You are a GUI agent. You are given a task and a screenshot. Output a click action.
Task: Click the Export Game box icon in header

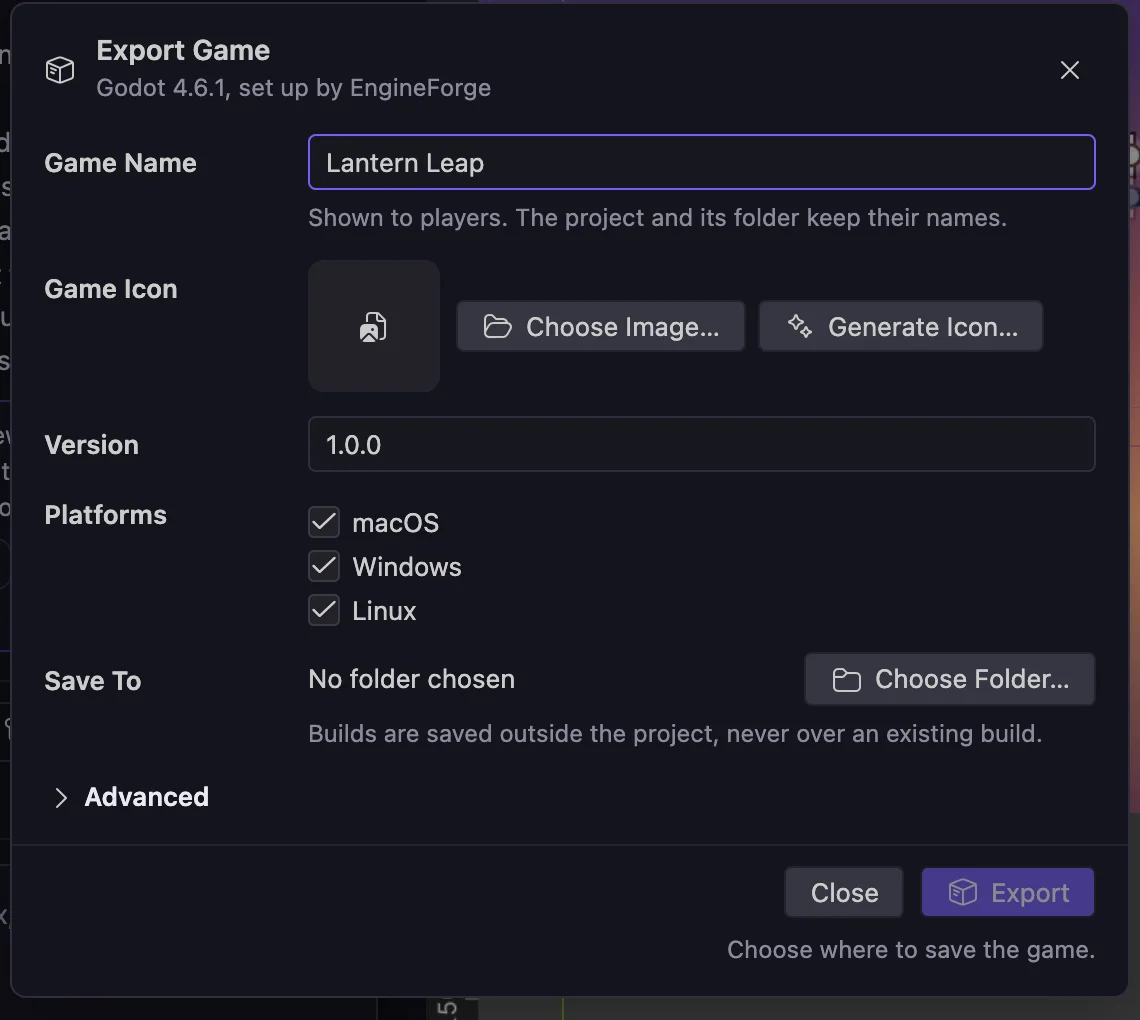(x=60, y=71)
